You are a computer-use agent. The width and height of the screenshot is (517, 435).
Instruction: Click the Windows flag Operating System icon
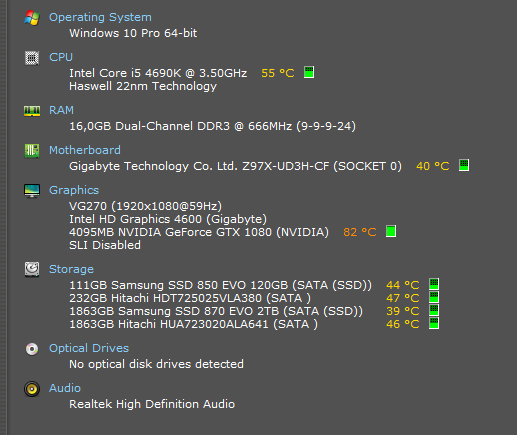tap(32, 18)
